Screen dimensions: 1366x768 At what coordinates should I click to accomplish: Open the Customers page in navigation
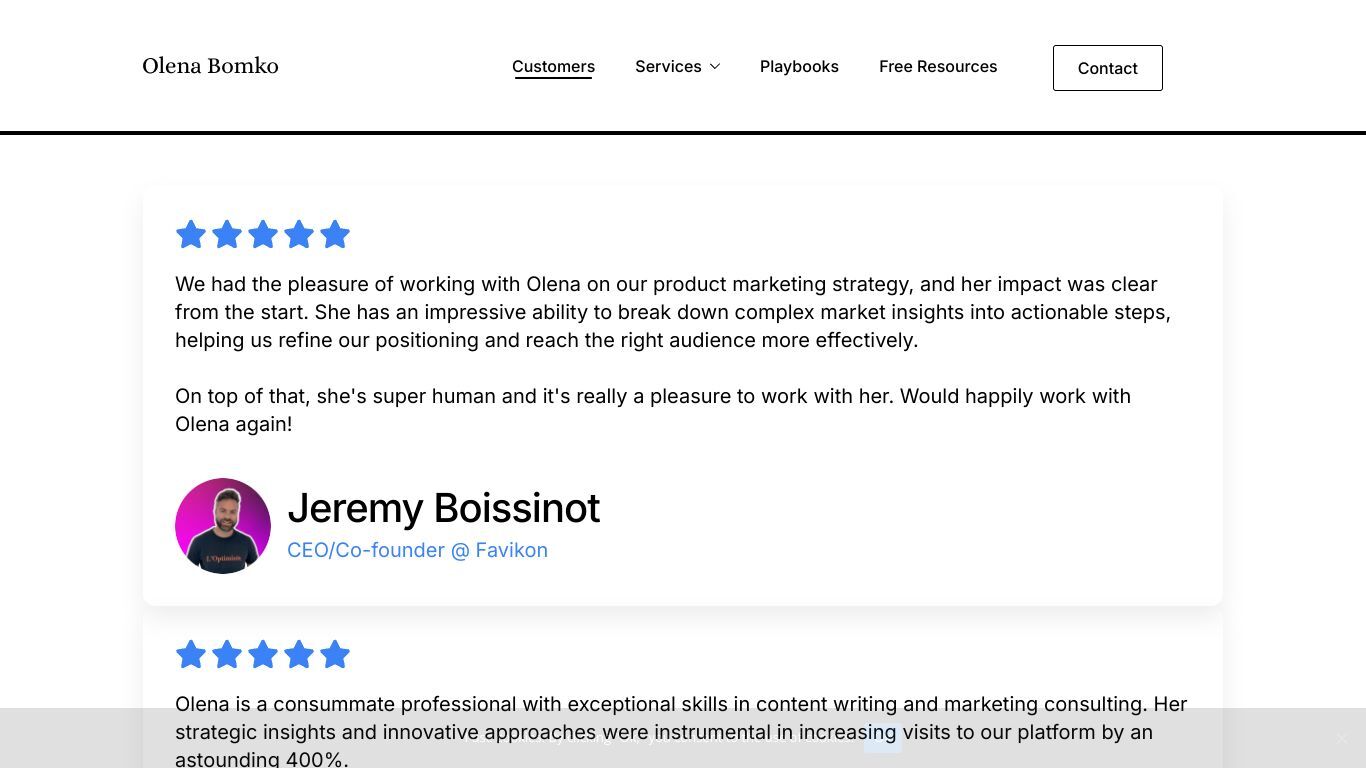553,66
